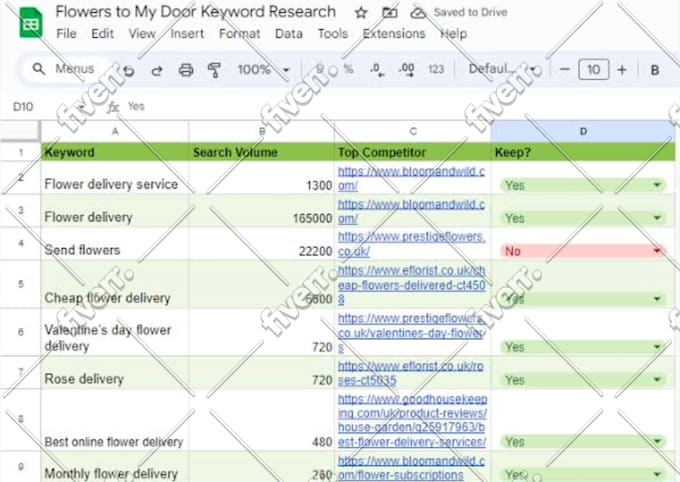The height and width of the screenshot is (482, 680).
Task: Open eflorist roses link for Rose delivery
Action: tap(410, 373)
